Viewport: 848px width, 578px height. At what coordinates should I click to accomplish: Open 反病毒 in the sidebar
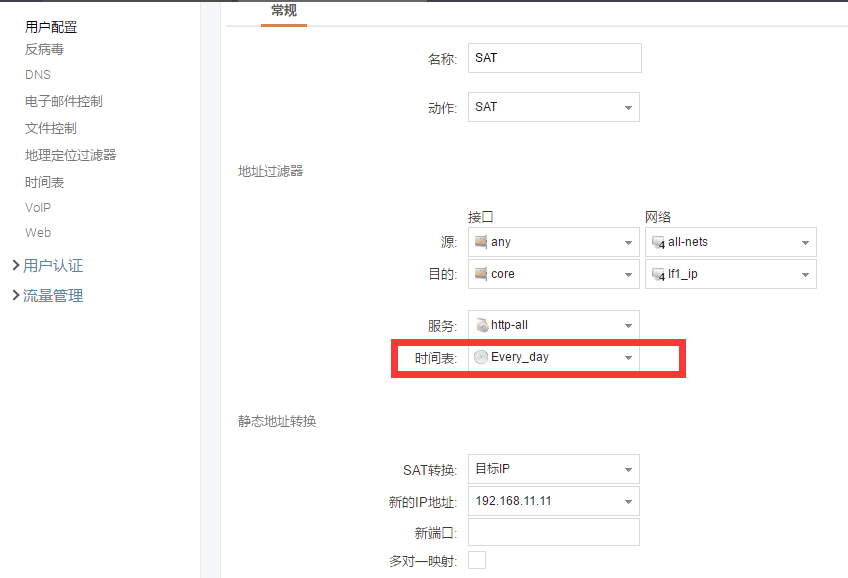tap(44, 49)
